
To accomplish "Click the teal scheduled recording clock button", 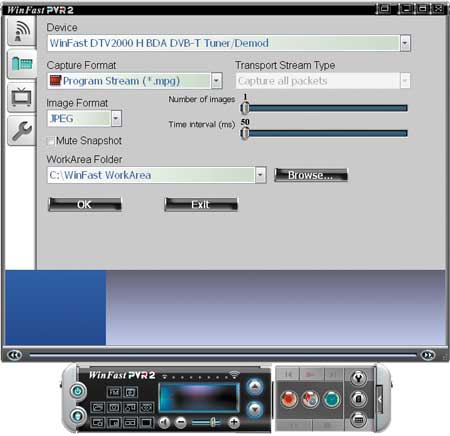I will coord(332,399).
